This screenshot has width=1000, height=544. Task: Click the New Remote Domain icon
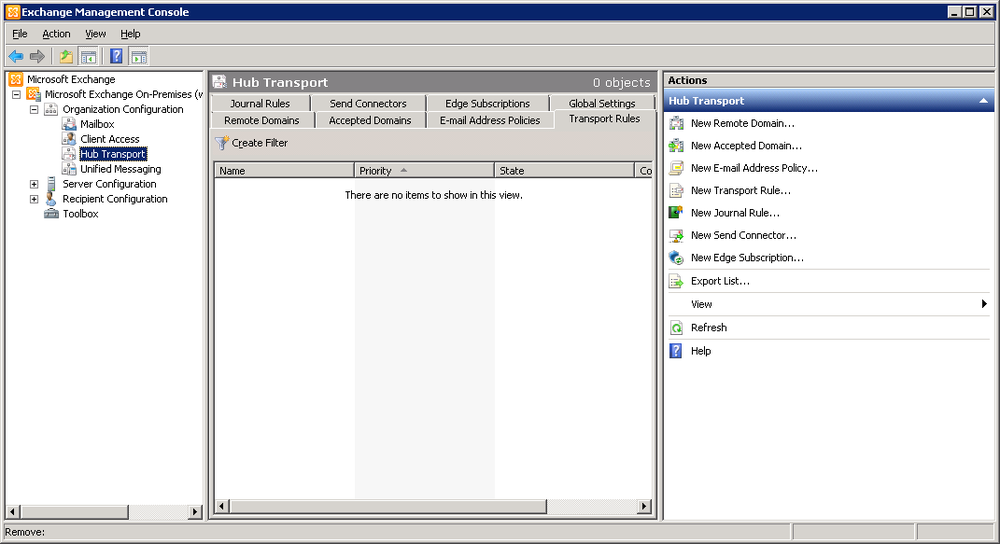676,123
